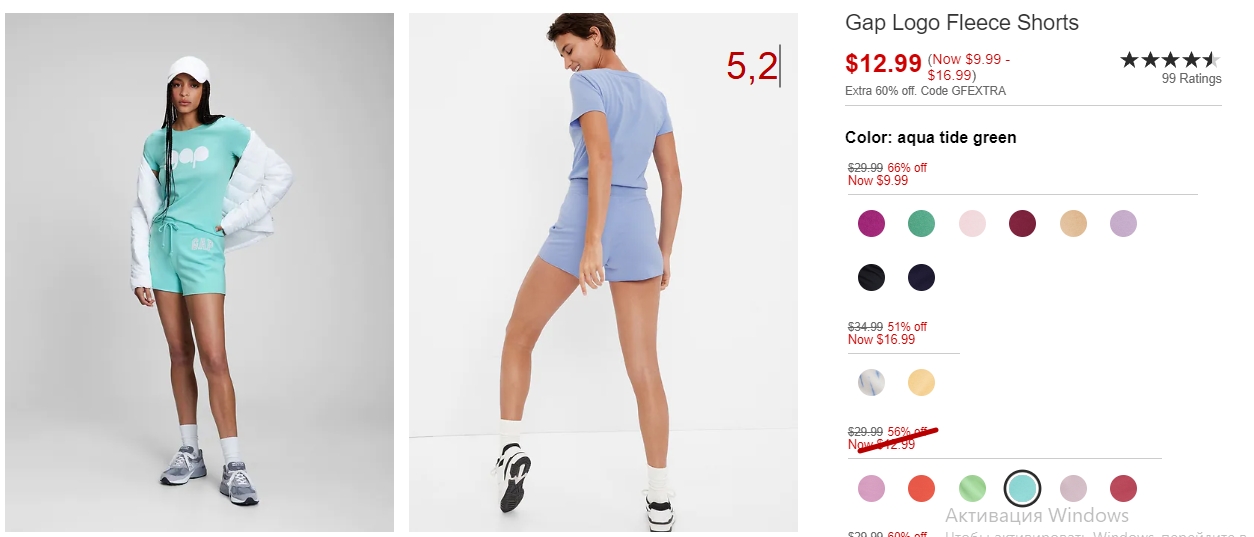Open the blue outfit back view photo
The width and height of the screenshot is (1254, 537).
point(603,272)
